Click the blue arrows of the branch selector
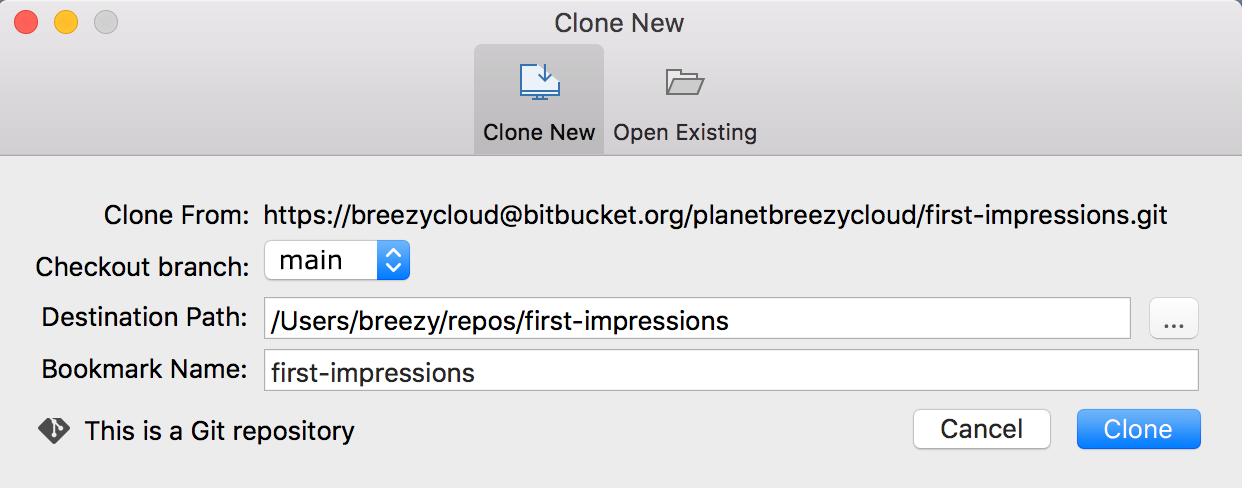 point(393,262)
